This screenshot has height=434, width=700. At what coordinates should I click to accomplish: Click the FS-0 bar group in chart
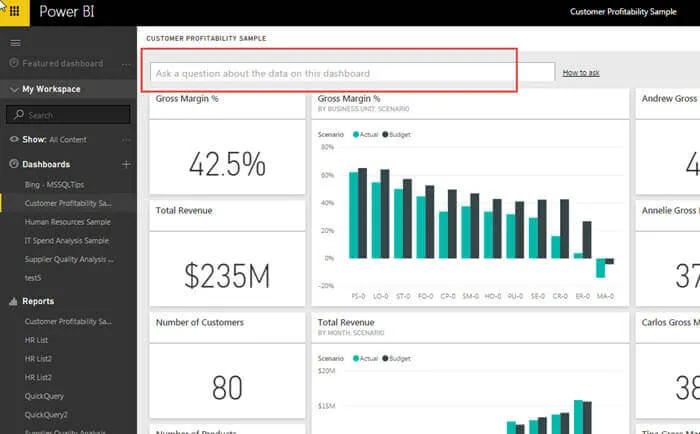click(358, 213)
